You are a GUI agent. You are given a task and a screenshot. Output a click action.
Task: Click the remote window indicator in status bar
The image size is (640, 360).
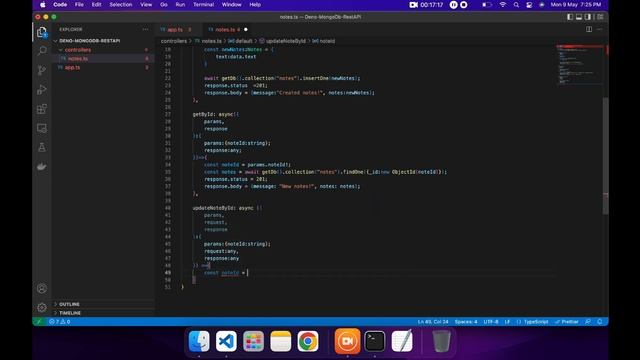tap(39, 322)
